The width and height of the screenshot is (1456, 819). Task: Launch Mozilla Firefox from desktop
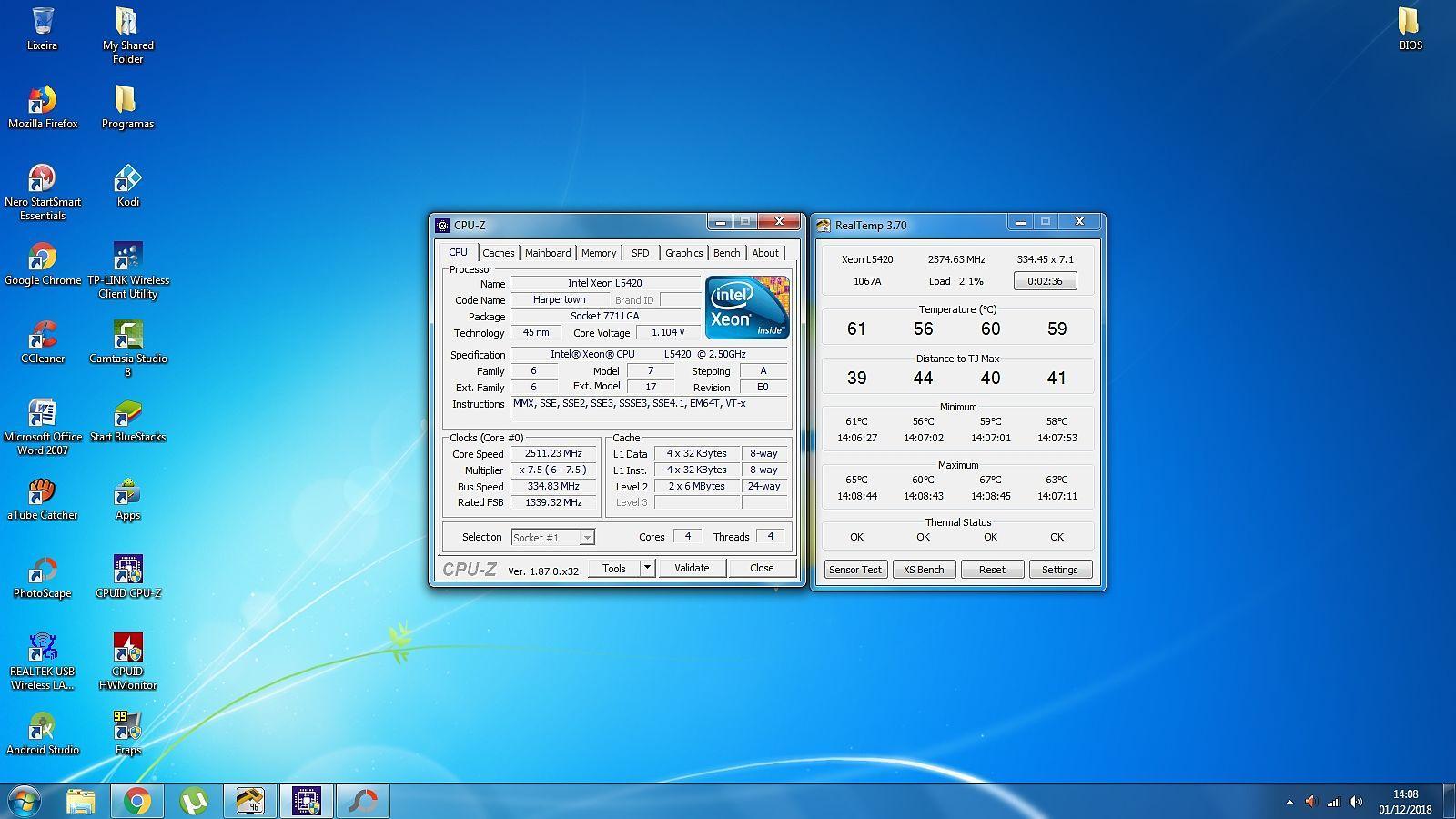[x=43, y=107]
